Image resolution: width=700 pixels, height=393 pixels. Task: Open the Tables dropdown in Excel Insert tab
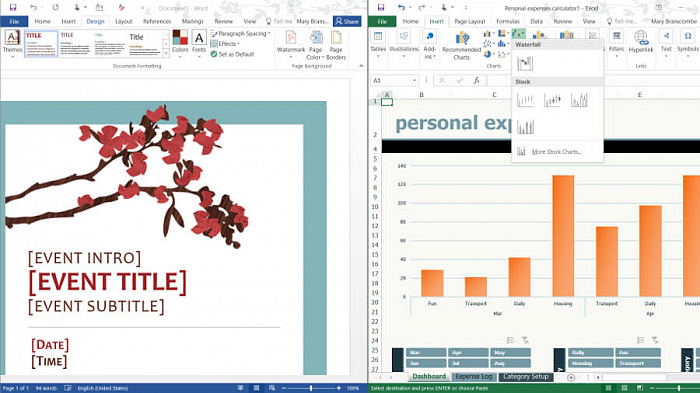pos(378,44)
